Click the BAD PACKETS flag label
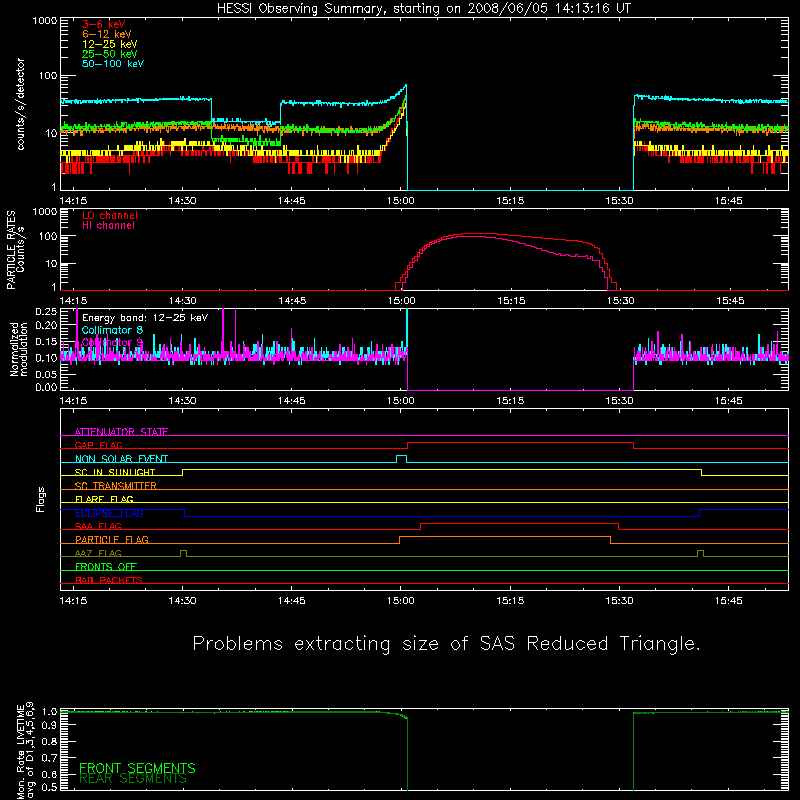This screenshot has width=800, height=800. pyautogui.click(x=109, y=580)
